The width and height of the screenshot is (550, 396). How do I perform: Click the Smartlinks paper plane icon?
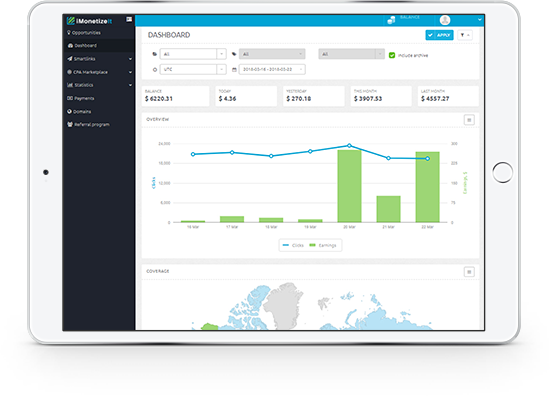point(70,59)
